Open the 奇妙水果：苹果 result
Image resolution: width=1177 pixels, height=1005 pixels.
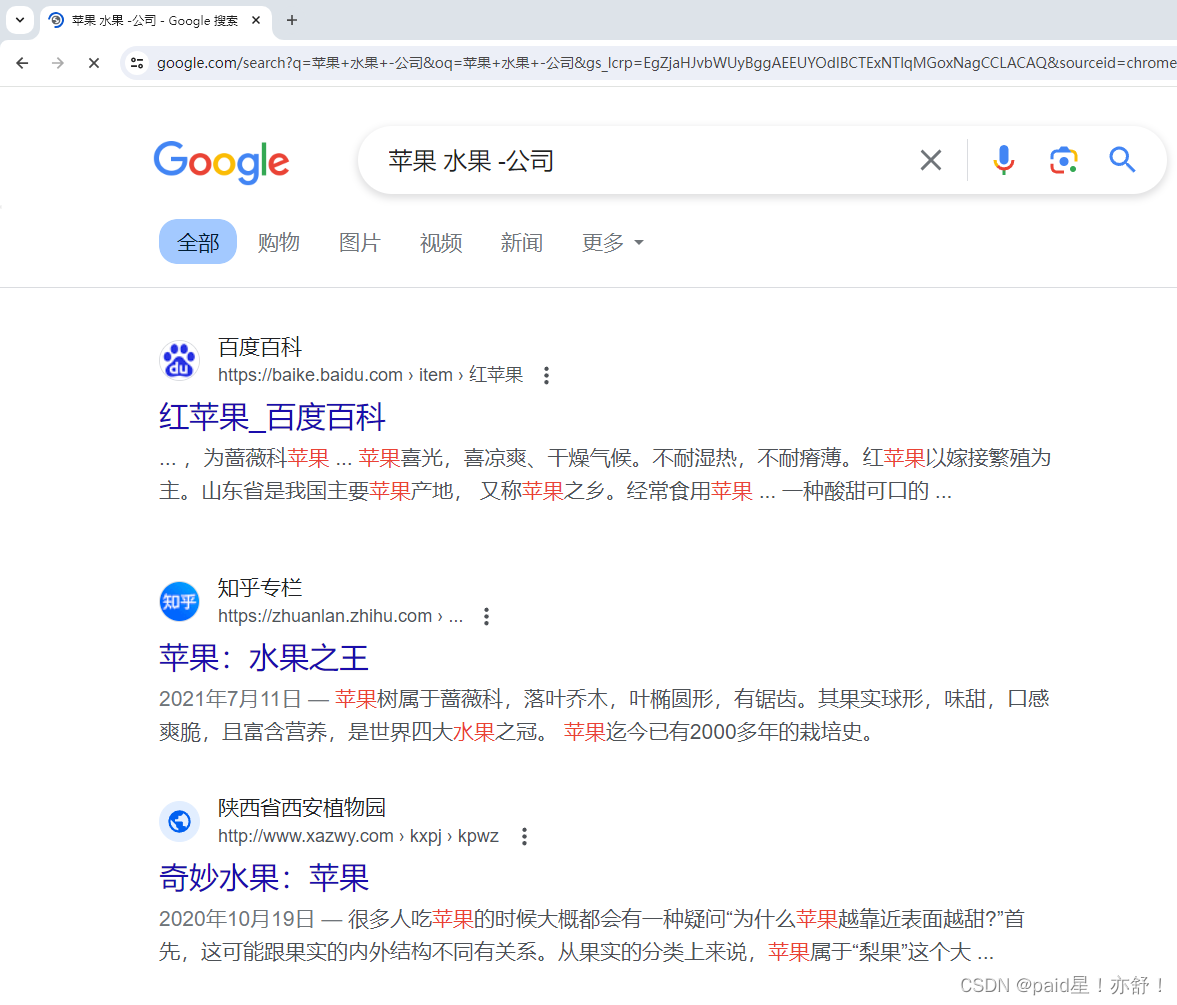[x=264, y=878]
